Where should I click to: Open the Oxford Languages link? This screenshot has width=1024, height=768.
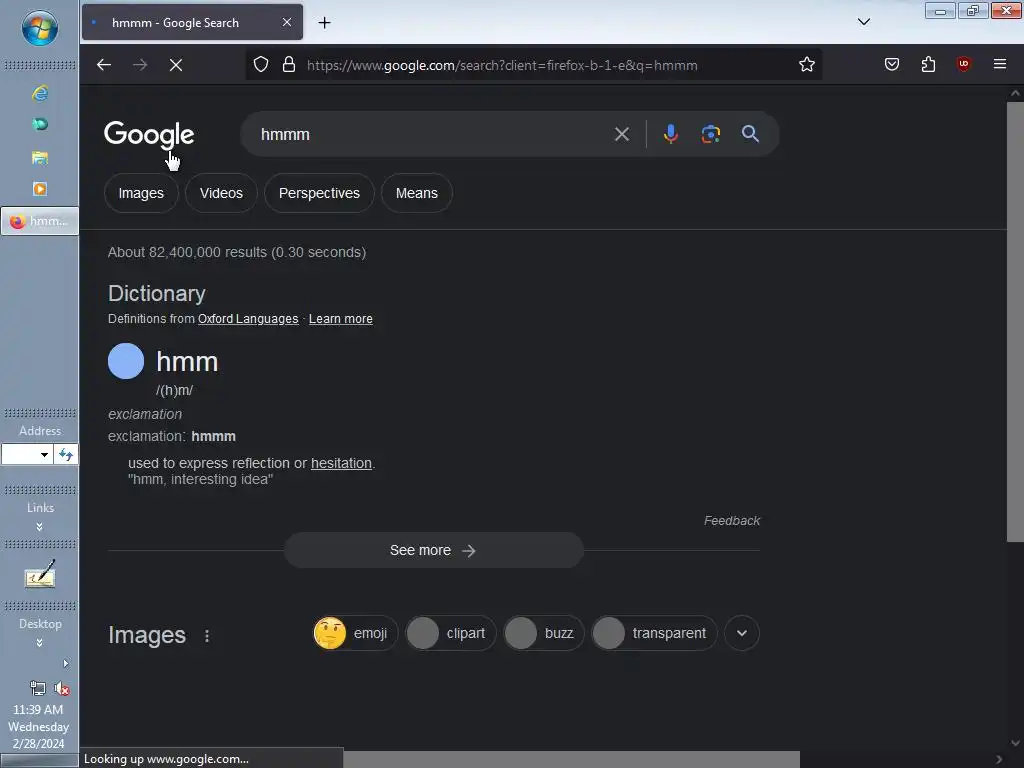coord(248,319)
